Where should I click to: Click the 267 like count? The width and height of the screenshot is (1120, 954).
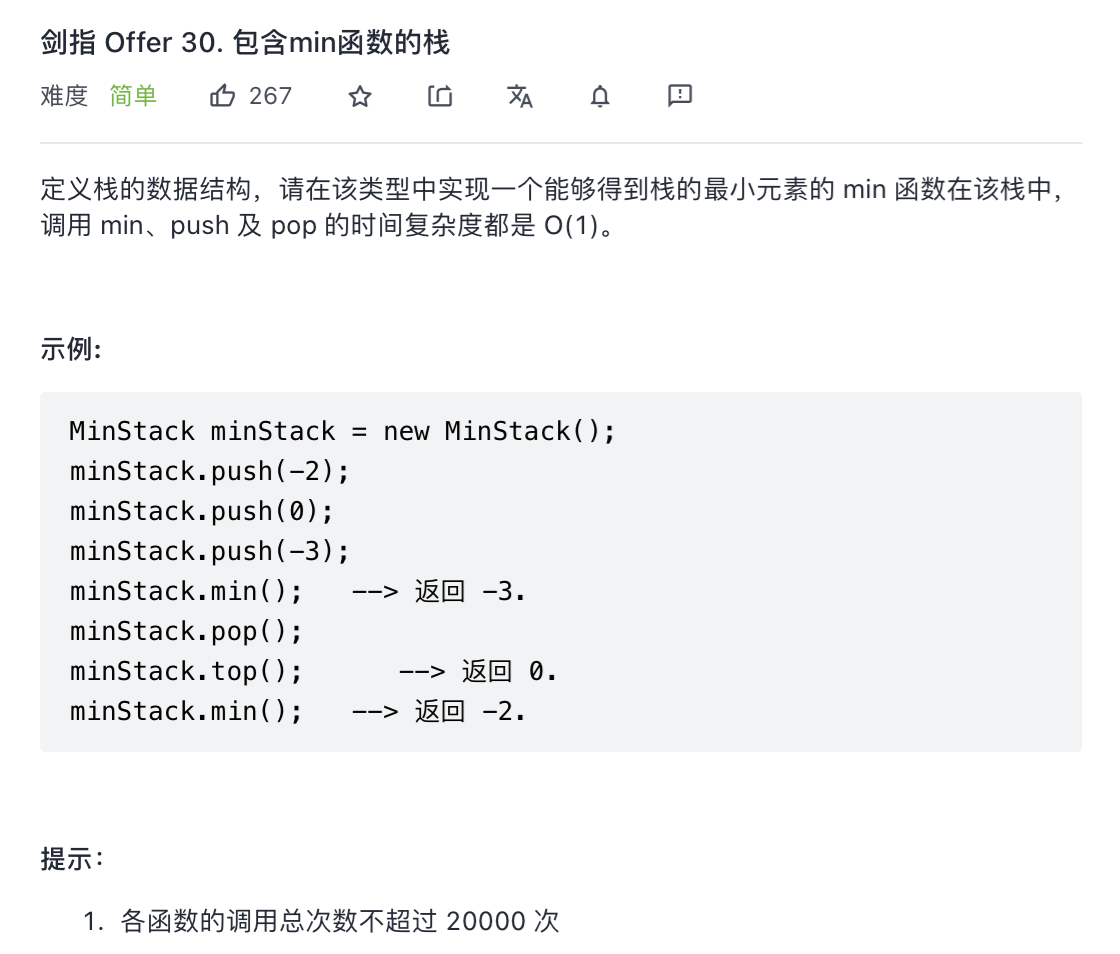270,96
